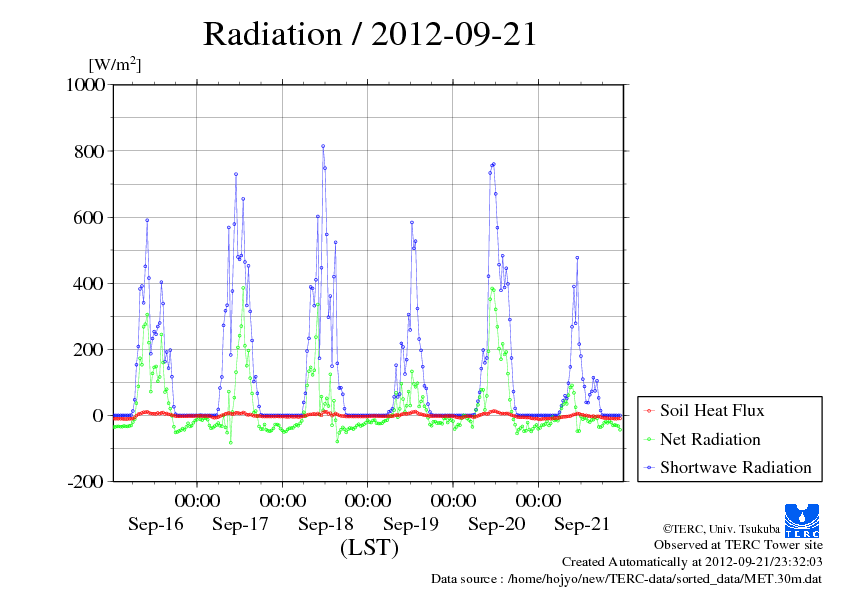Viewport: 842px width, 595px height.
Task: Click the 800 y-axis tick label
Action: [x=89, y=151]
